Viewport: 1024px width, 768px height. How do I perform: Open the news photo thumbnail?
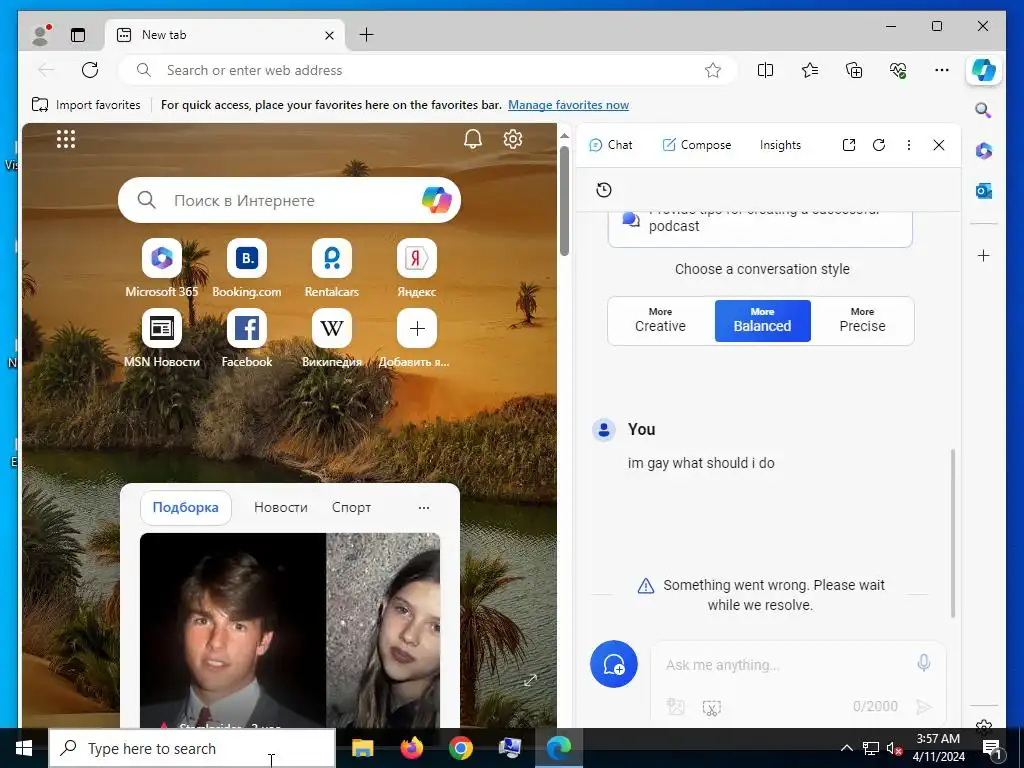pyautogui.click(x=290, y=630)
